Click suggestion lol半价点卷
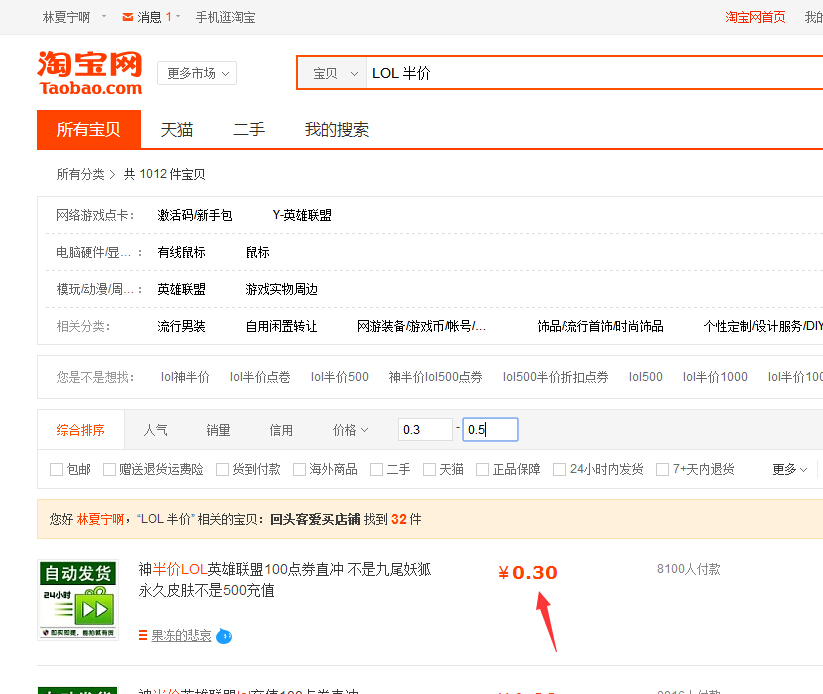Image resolution: width=823 pixels, height=694 pixels. click(260, 377)
